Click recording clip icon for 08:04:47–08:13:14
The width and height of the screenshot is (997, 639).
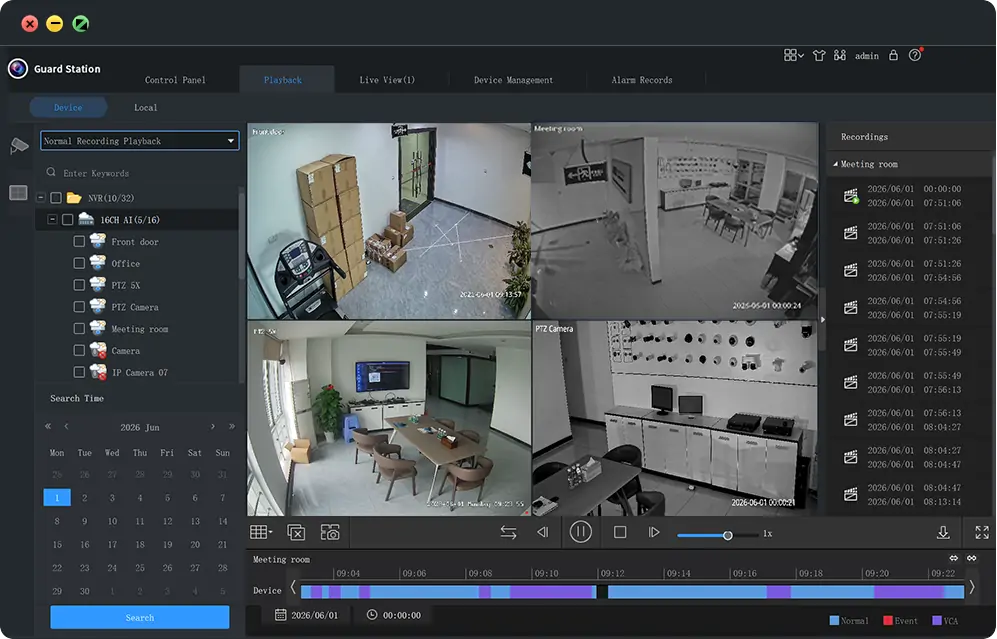pos(851,494)
